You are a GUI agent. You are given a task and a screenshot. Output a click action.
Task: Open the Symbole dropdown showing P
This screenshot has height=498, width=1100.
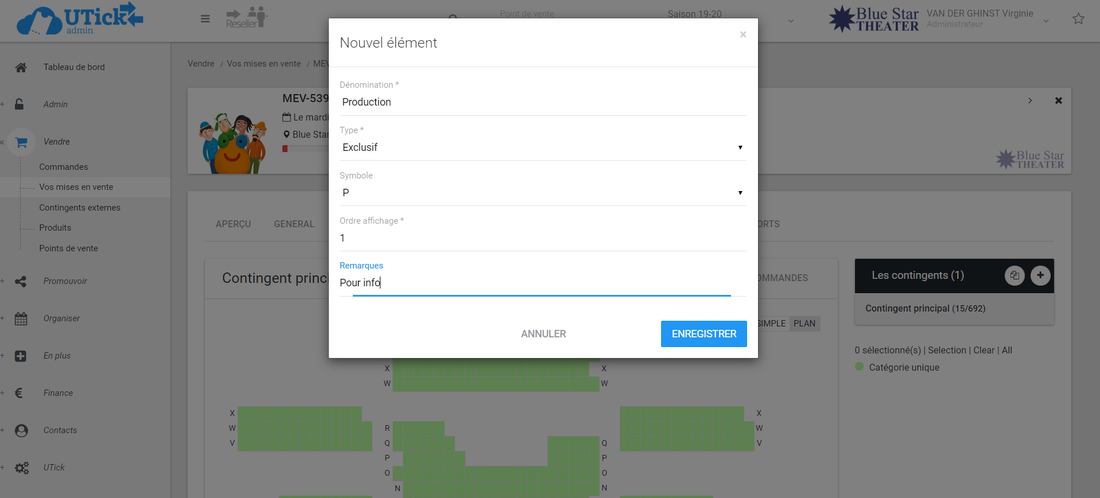(543, 192)
